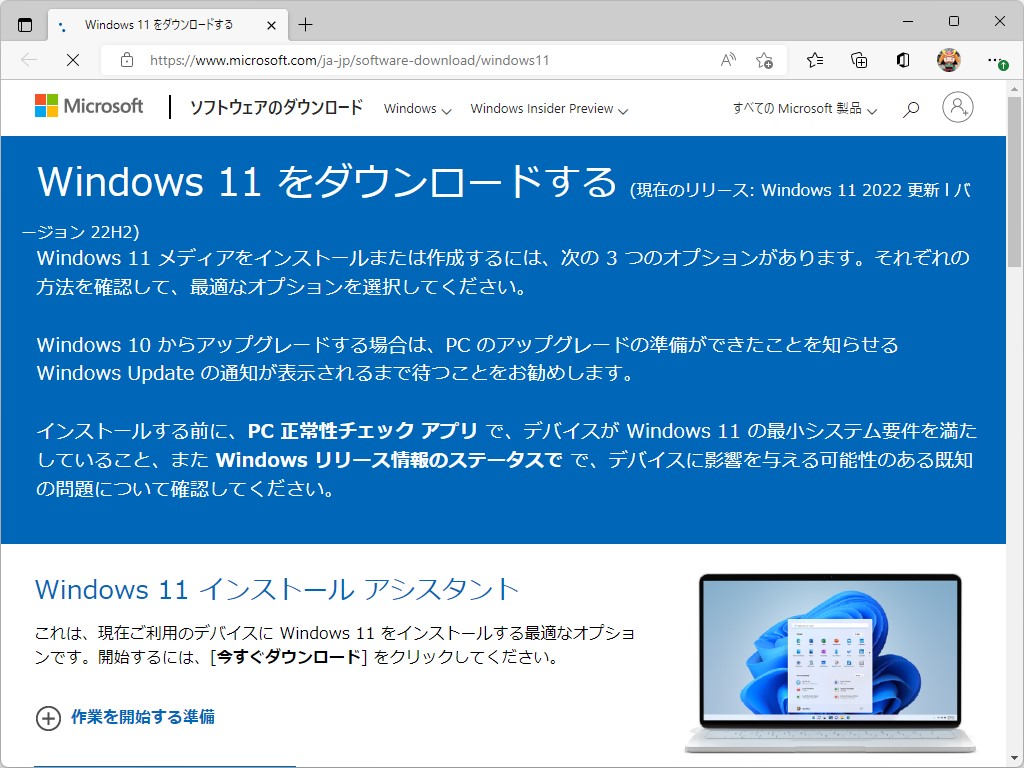Open the Collections panel in Edge
The width and height of the screenshot is (1024, 768).
click(858, 60)
